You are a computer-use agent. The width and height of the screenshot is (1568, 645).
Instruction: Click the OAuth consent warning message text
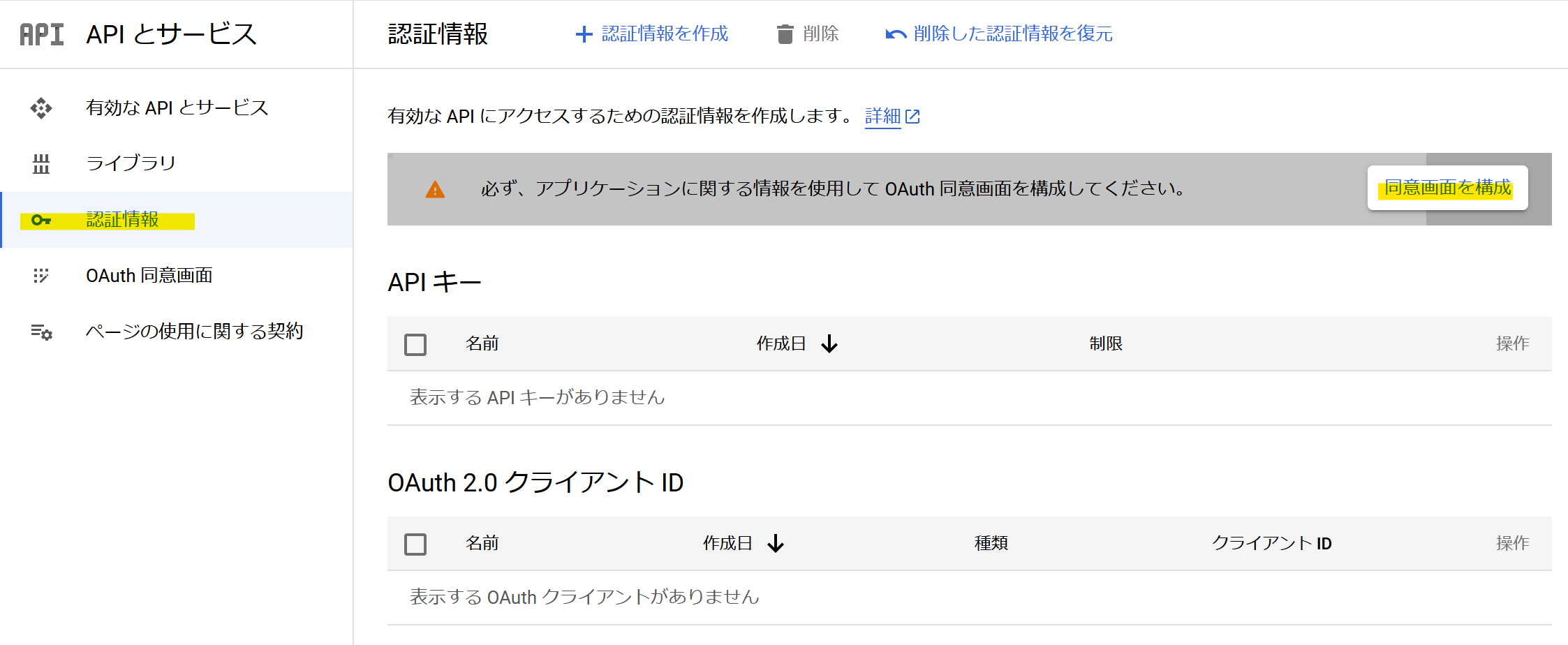tap(833, 189)
